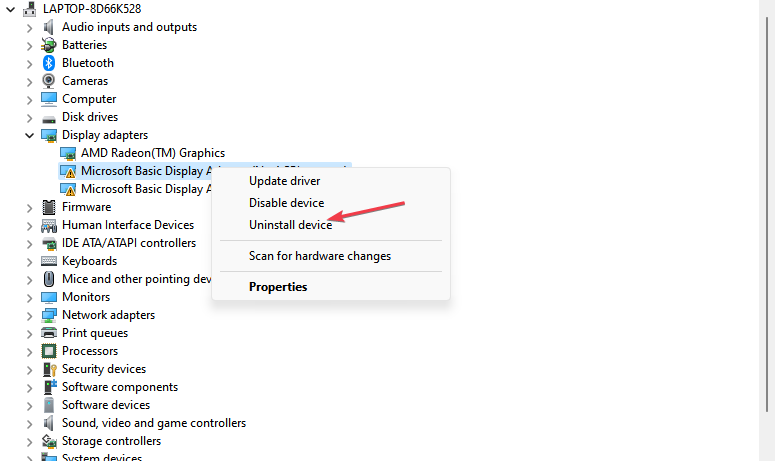Viewport: 775px width, 461px height.
Task: Click the Disk drives icon
Action: [x=48, y=119]
